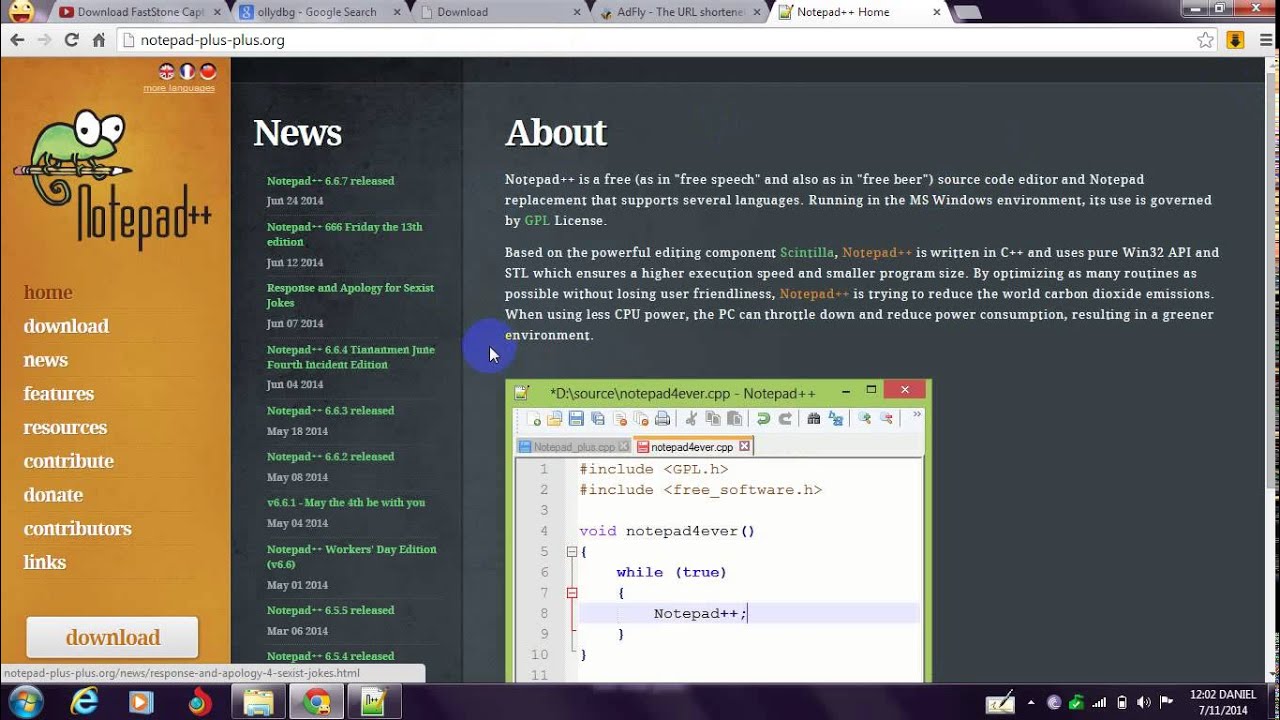Open news 'Notepad++ 6.5.5 released'
1280x720 pixels.
pos(330,611)
